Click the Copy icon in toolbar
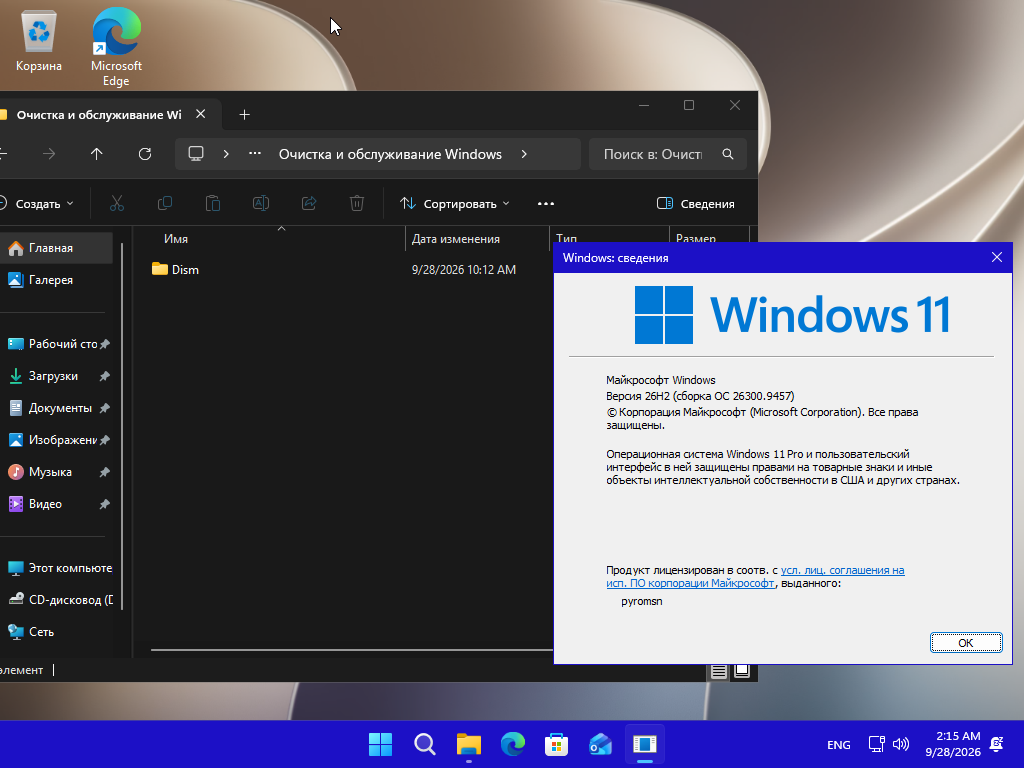 point(165,204)
